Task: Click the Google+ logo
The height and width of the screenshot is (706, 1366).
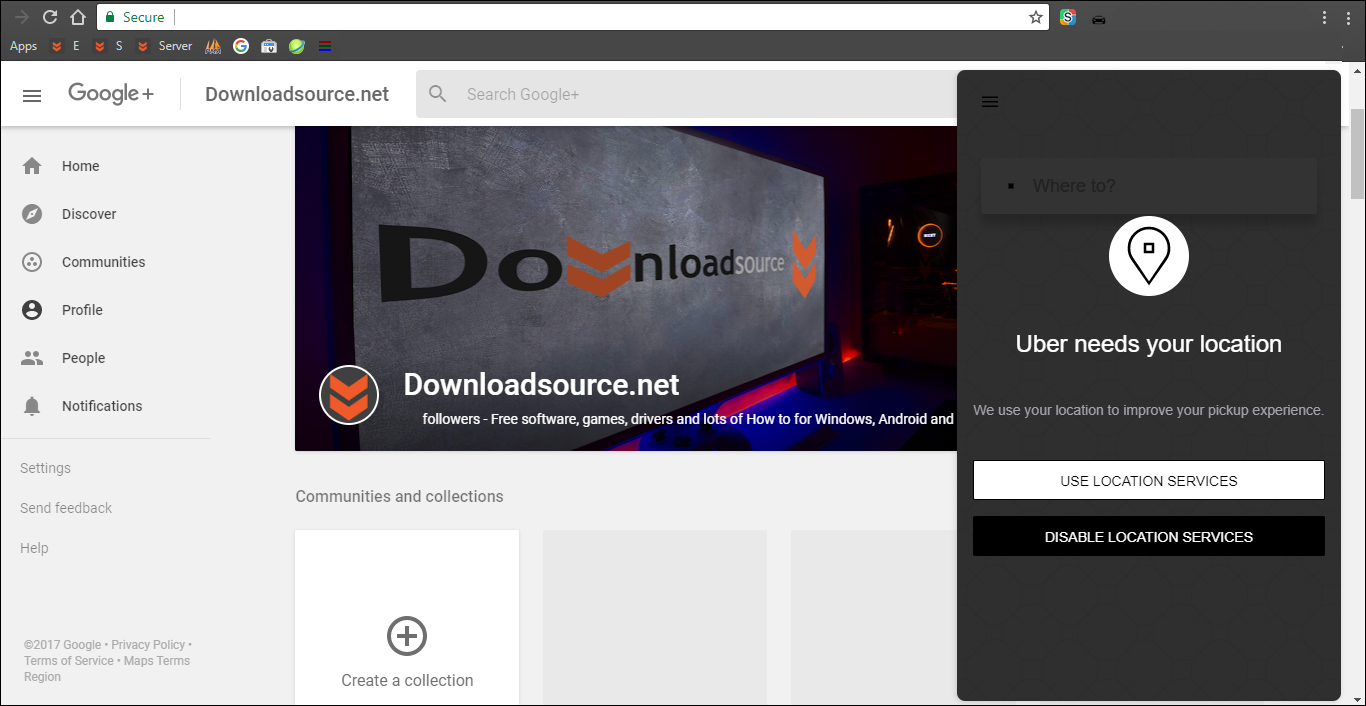Action: coord(111,94)
